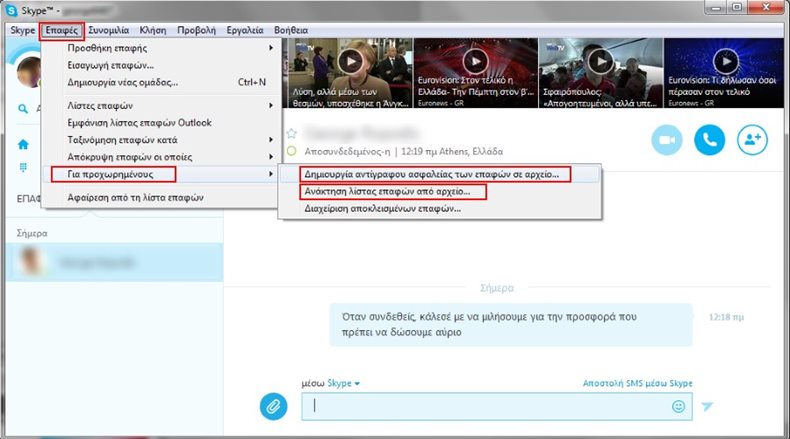The width and height of the screenshot is (790, 439).
Task: Open the Εργαλεία menu
Action: [x=245, y=30]
